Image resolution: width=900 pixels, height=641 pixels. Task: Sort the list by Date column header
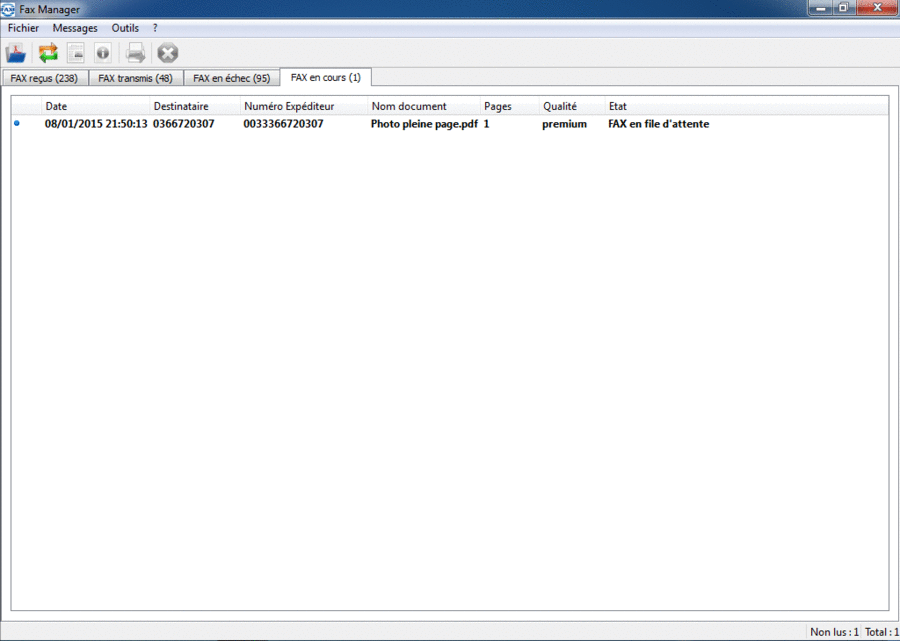click(56, 106)
